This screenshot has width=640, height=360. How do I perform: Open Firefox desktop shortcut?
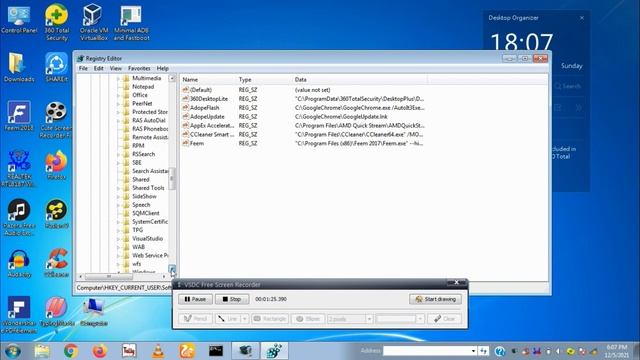point(56,165)
